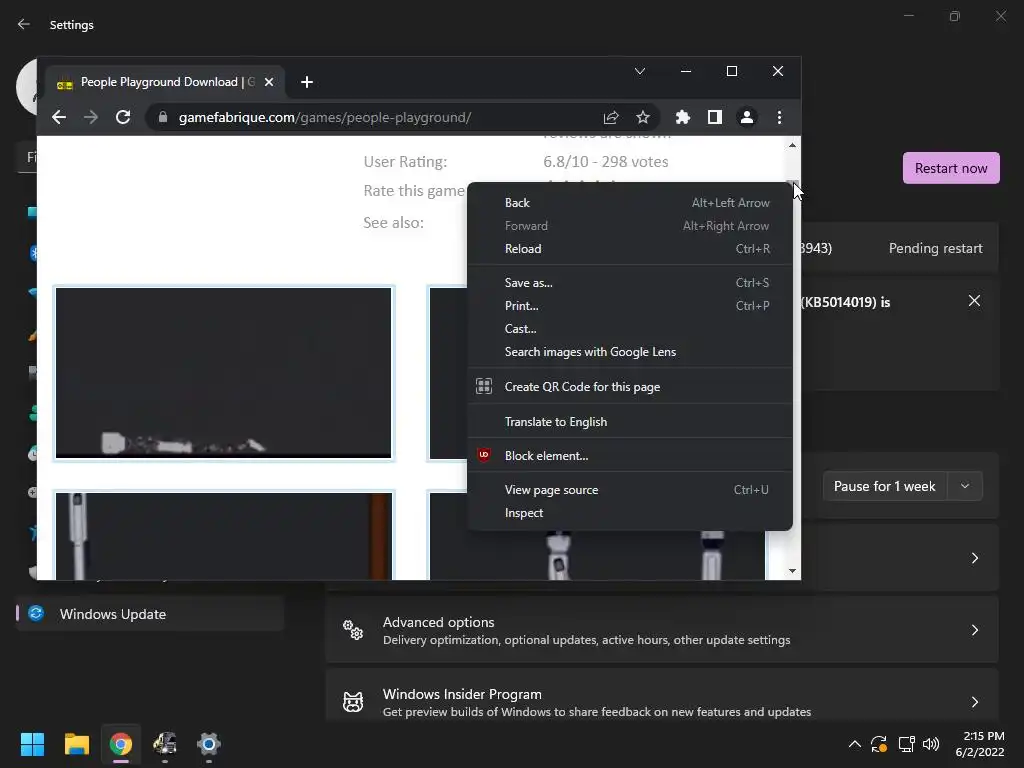This screenshot has width=1024, height=768.
Task: Click the truck game icon on taskbar
Action: click(165, 744)
